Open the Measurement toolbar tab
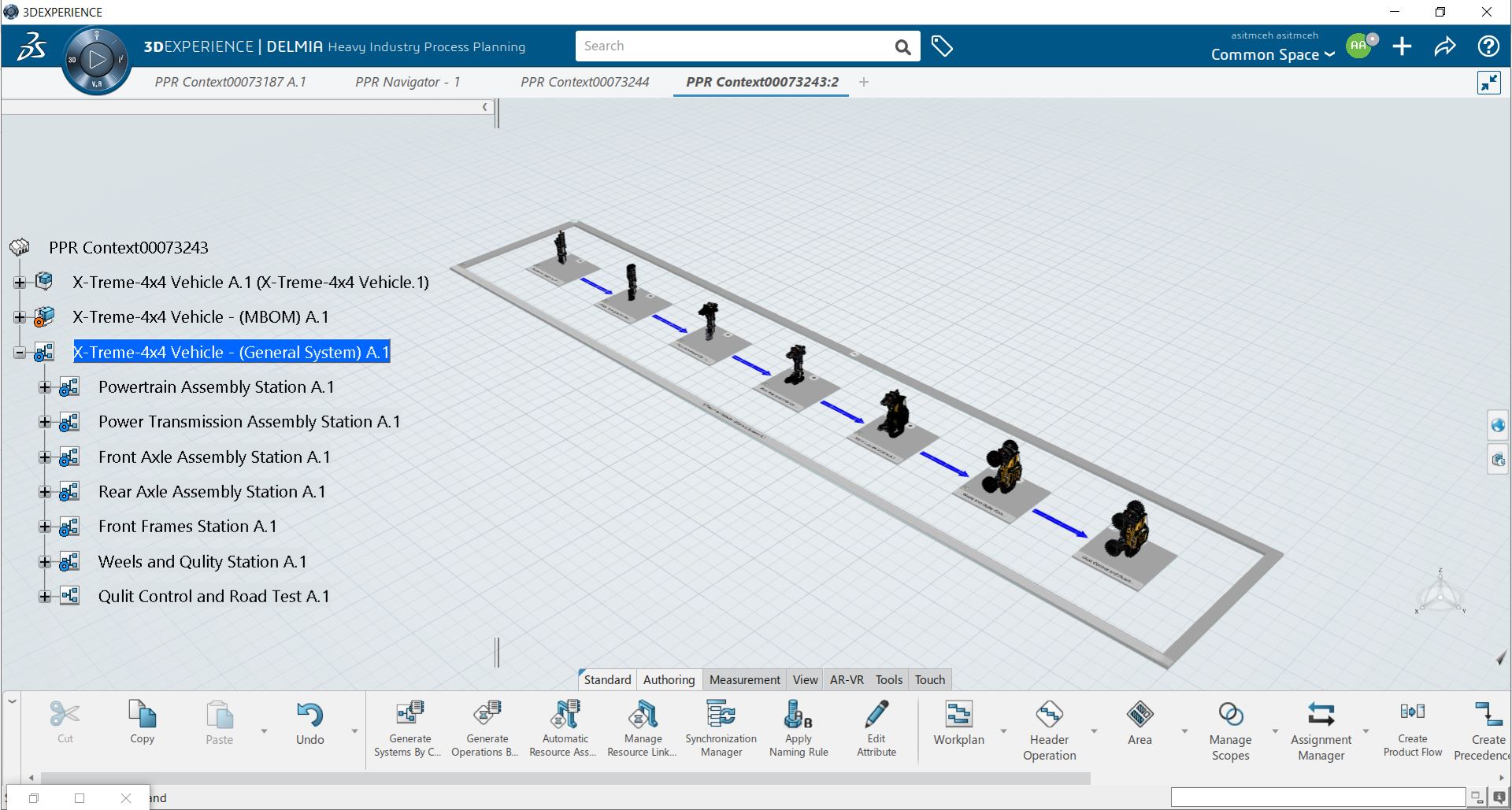This screenshot has height=810, width=1512. (x=744, y=679)
